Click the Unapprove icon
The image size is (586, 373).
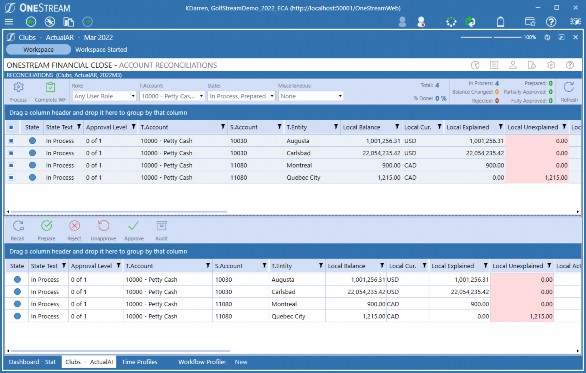click(104, 226)
